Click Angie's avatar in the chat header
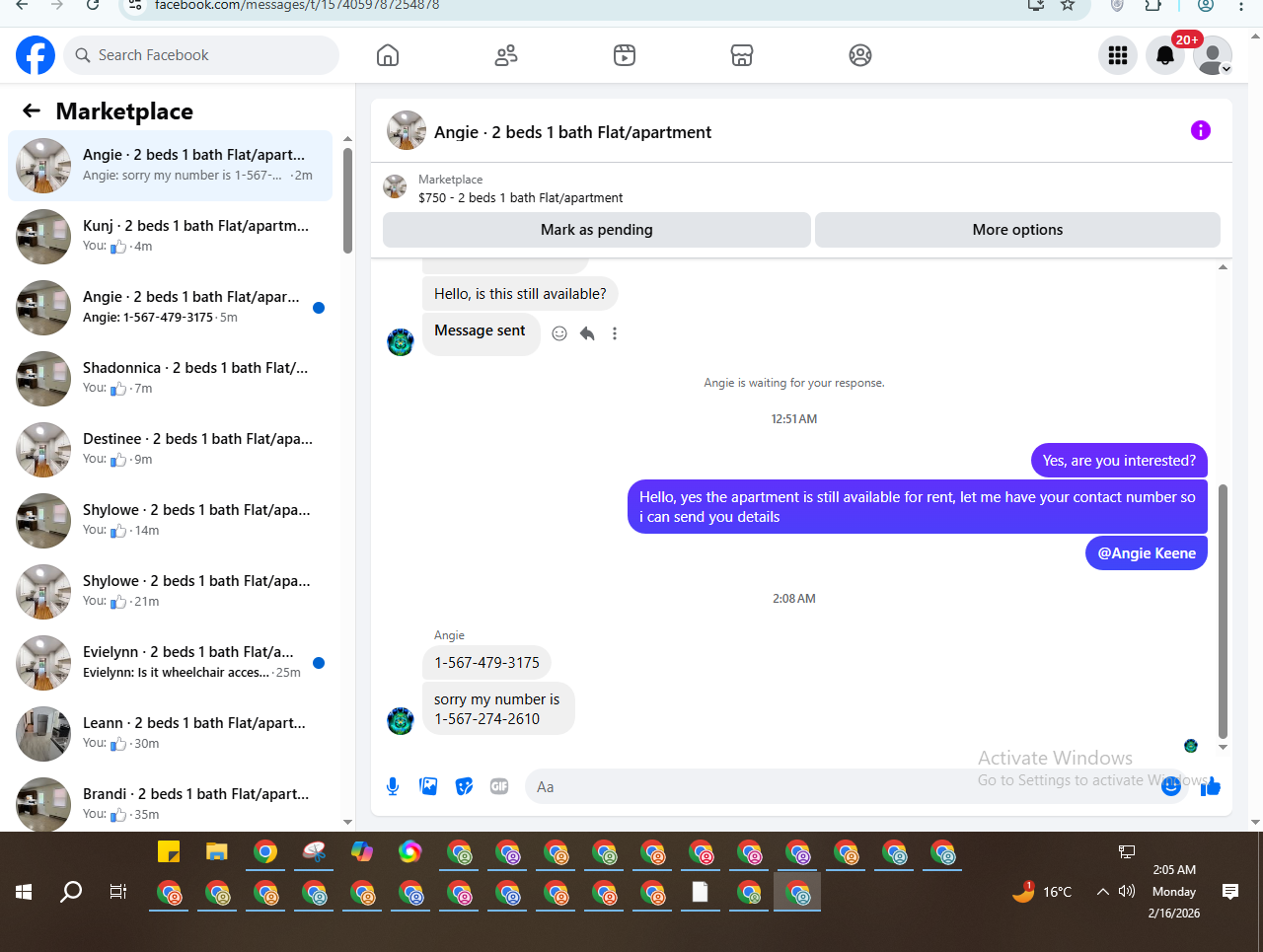 pyautogui.click(x=407, y=130)
